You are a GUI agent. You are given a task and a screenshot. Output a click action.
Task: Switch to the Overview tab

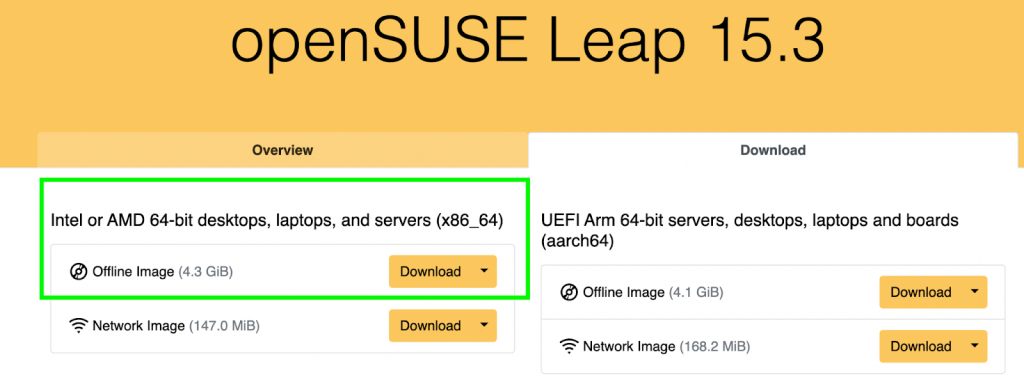[x=283, y=150]
